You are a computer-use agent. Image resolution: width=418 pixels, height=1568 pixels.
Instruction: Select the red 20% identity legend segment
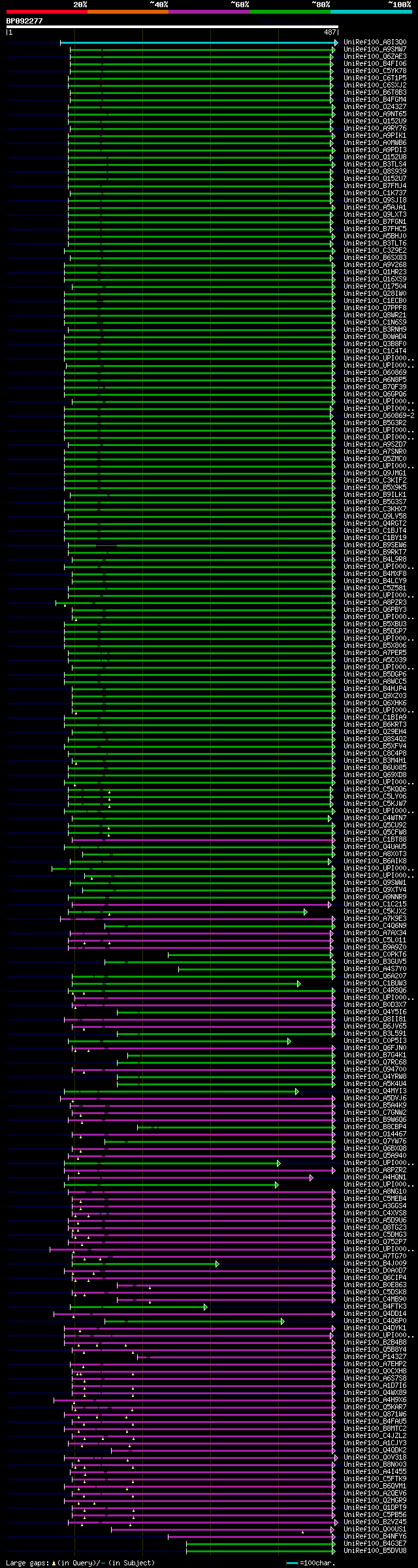(47, 12)
